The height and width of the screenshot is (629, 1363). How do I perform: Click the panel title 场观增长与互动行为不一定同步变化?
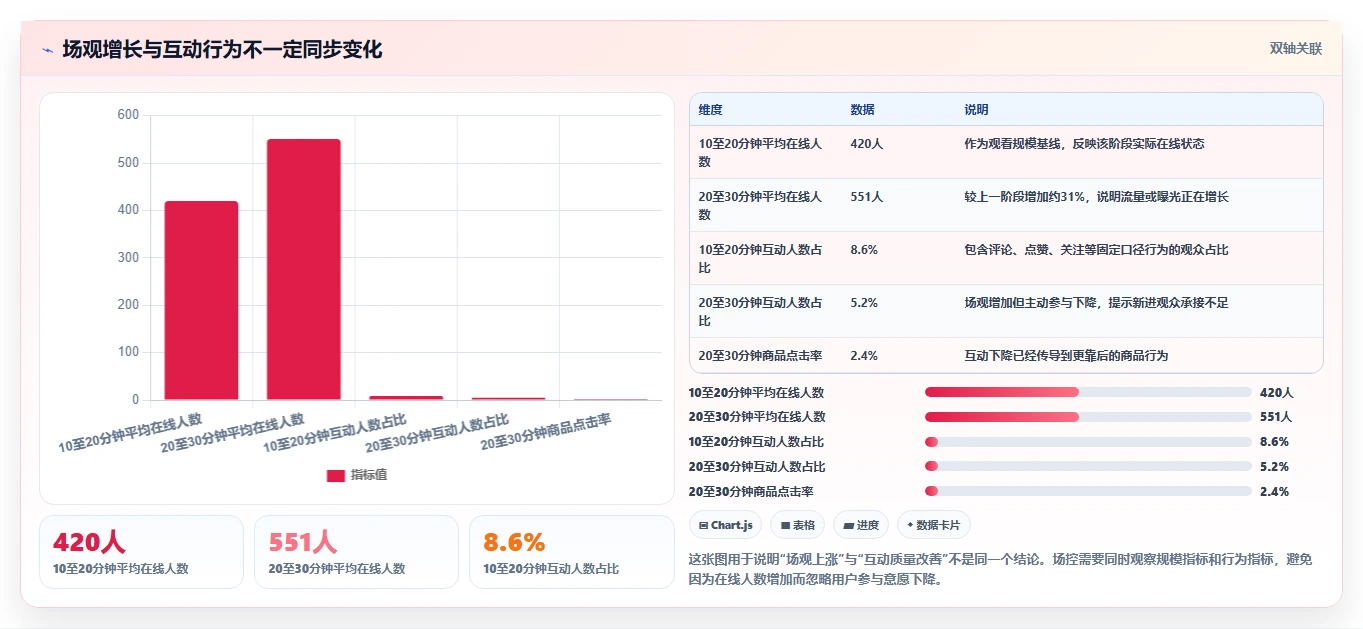(222, 49)
